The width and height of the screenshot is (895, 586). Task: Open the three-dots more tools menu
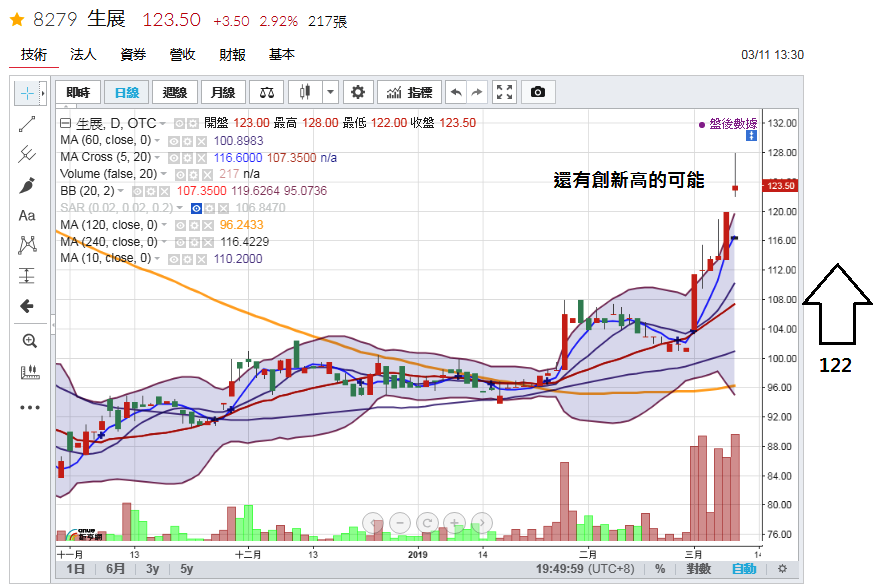(x=30, y=407)
